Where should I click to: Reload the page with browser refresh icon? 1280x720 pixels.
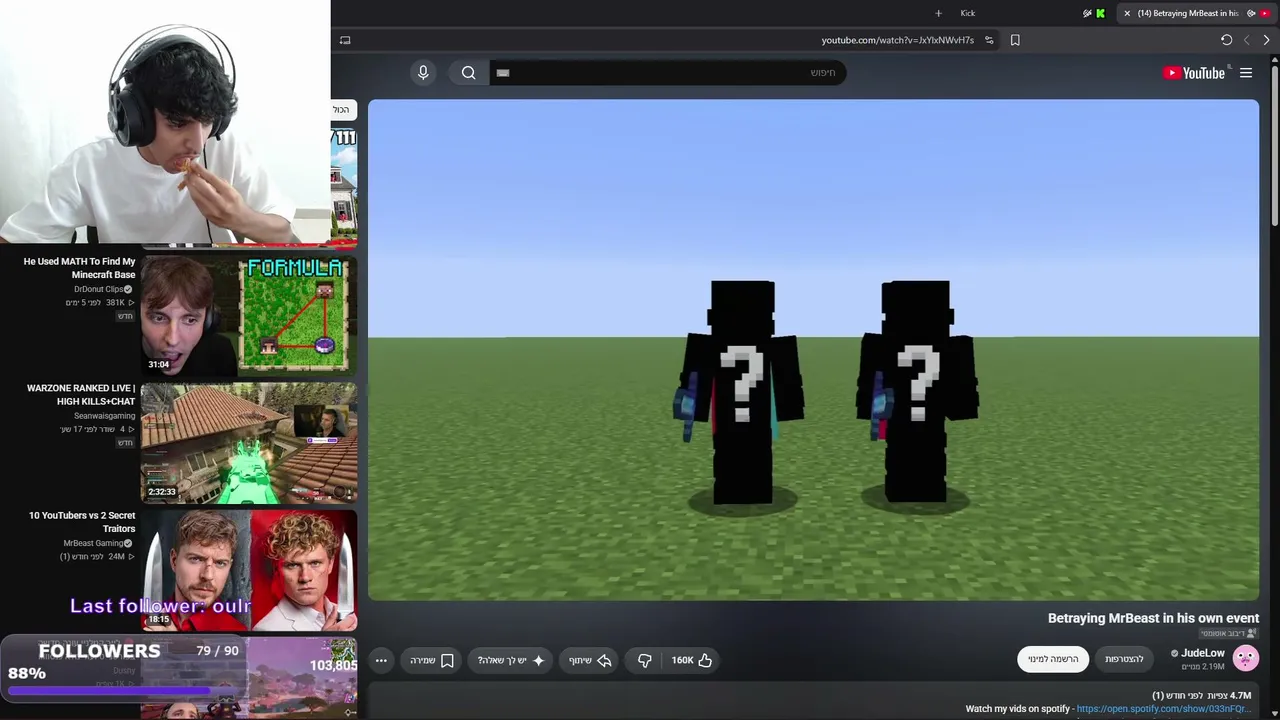[x=1226, y=40]
